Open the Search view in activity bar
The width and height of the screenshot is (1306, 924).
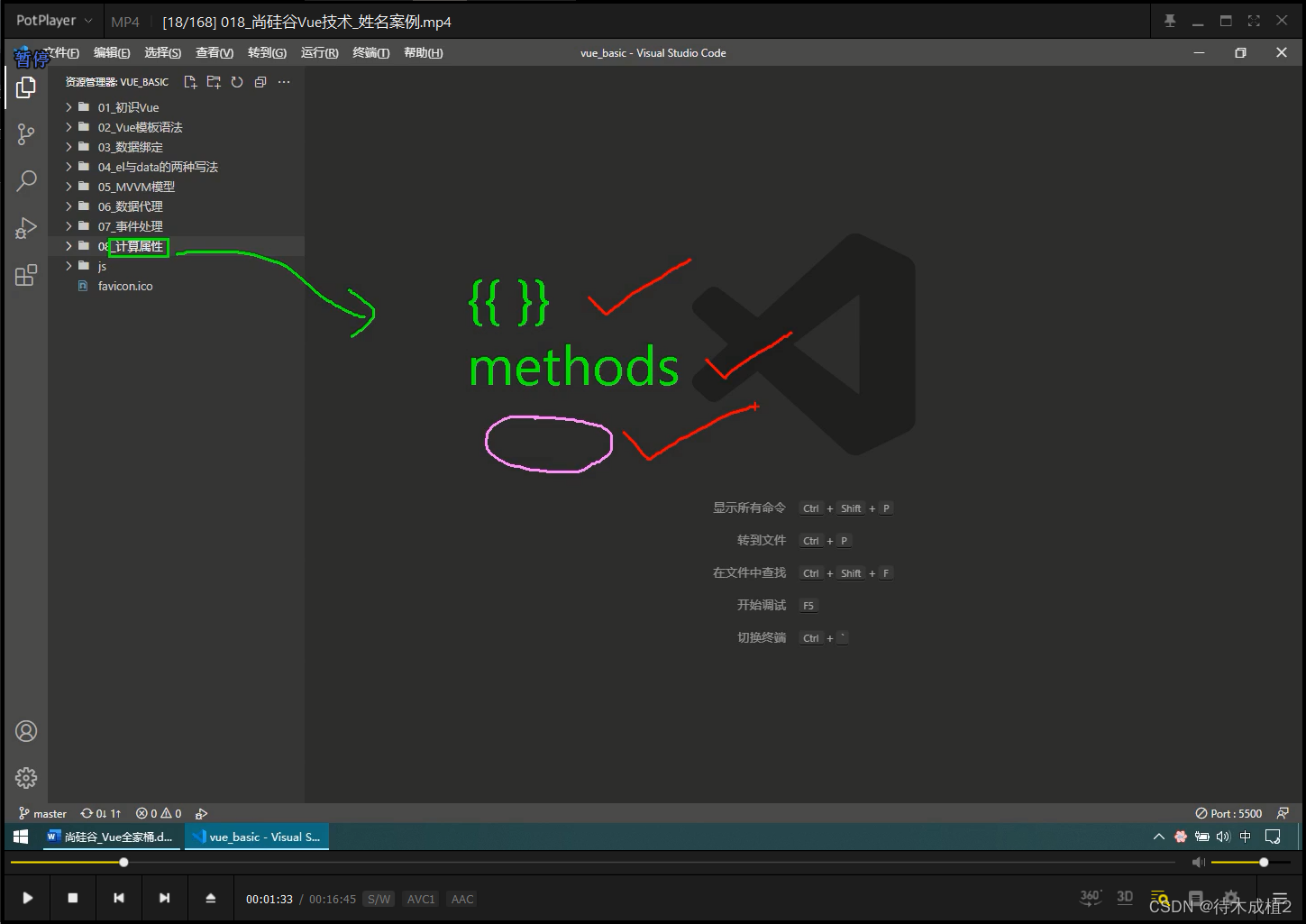tap(26, 181)
